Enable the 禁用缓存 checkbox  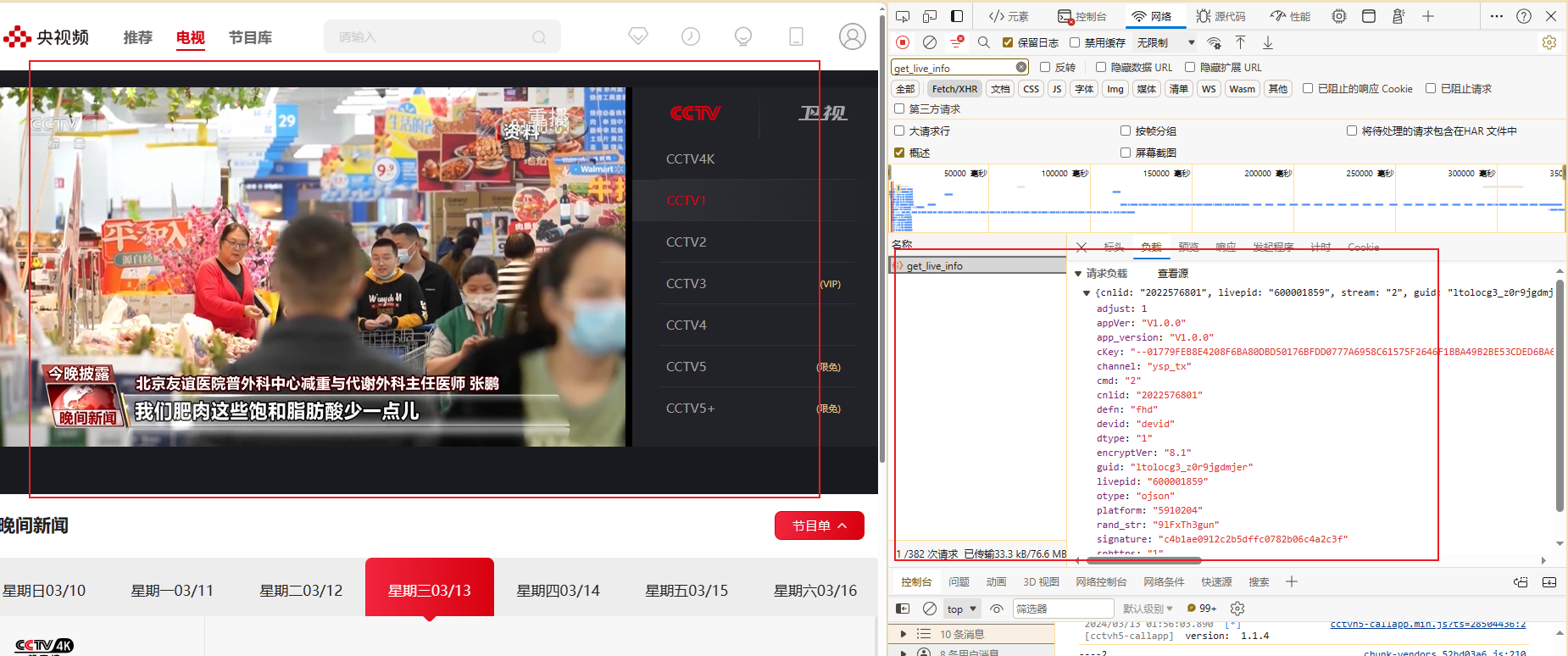(x=1075, y=42)
